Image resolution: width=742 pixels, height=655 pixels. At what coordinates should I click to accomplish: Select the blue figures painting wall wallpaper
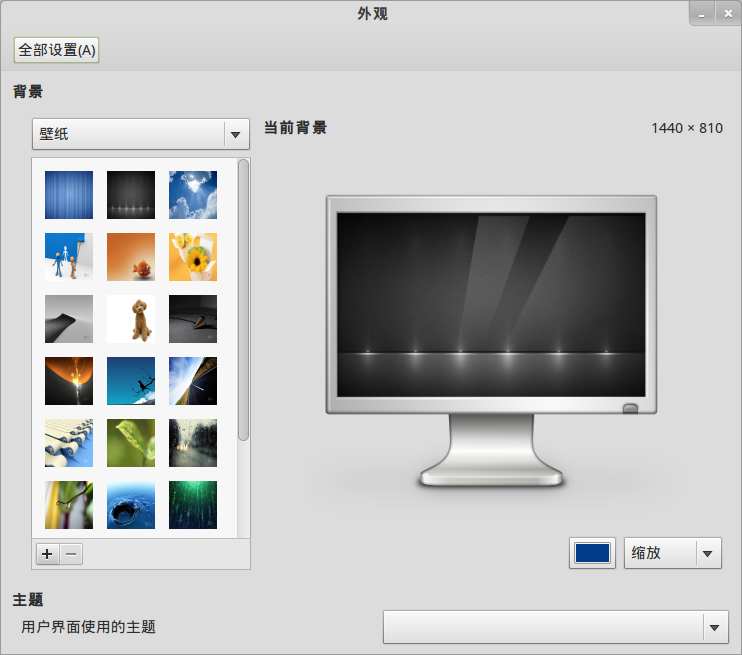click(69, 257)
